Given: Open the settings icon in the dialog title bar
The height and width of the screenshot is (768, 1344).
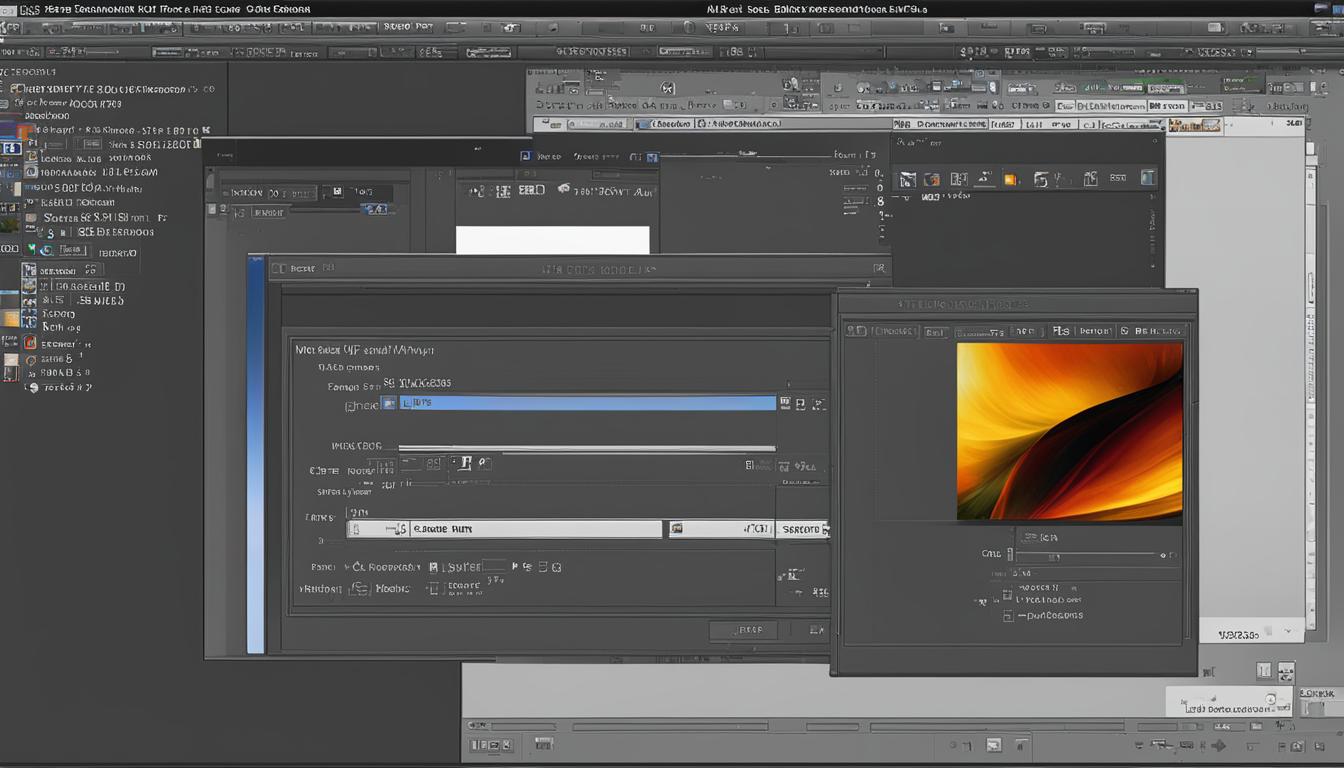Looking at the screenshot, I should 879,268.
